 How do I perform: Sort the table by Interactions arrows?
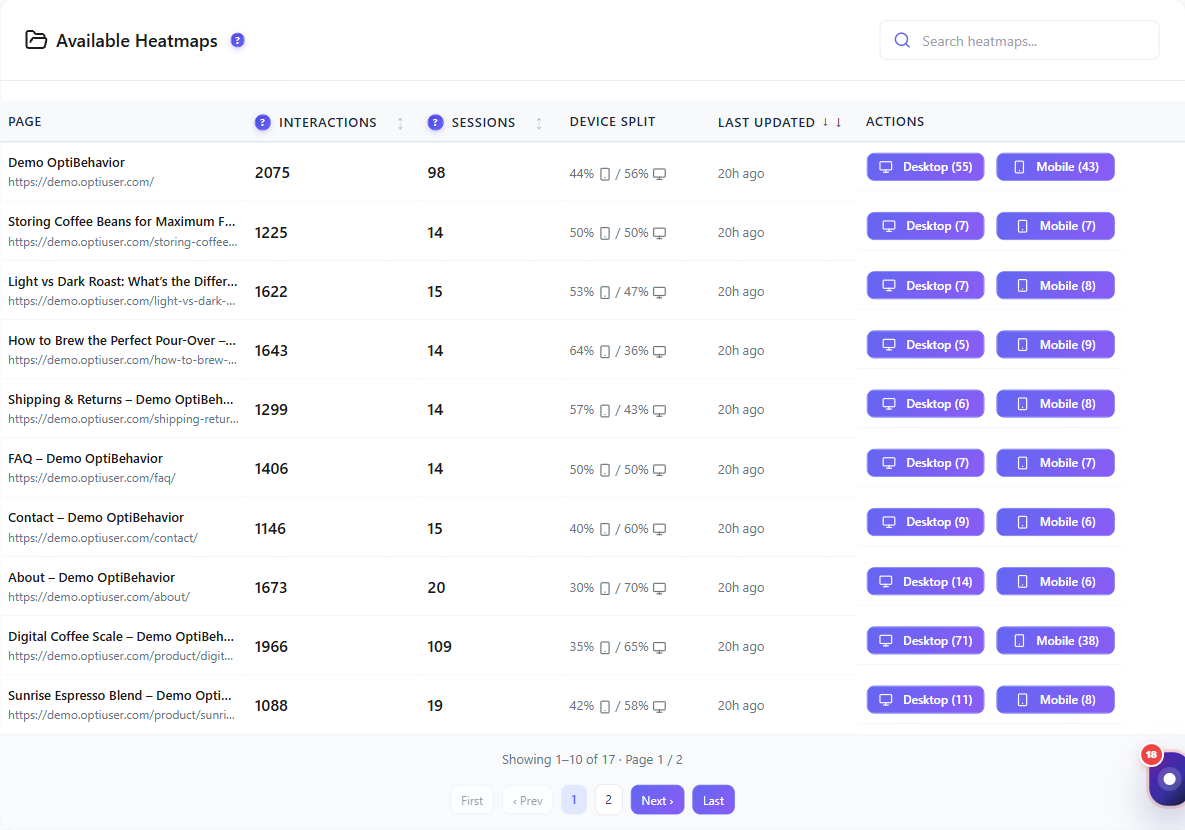click(x=400, y=123)
